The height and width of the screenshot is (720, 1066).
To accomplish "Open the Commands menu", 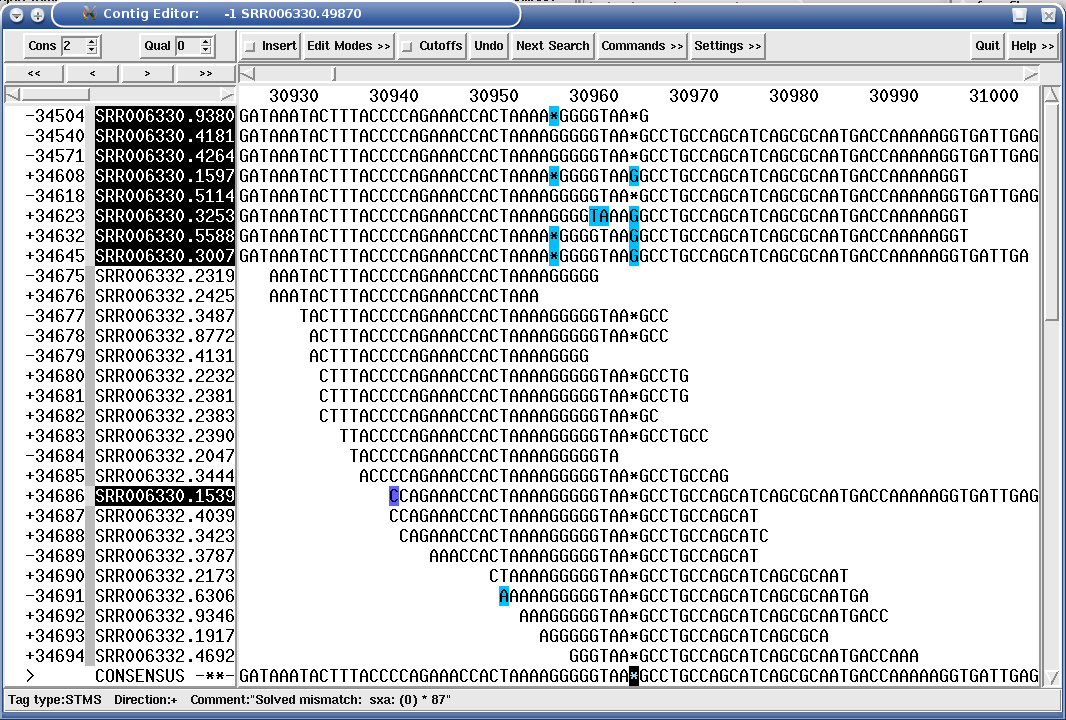I will pyautogui.click(x=642, y=46).
